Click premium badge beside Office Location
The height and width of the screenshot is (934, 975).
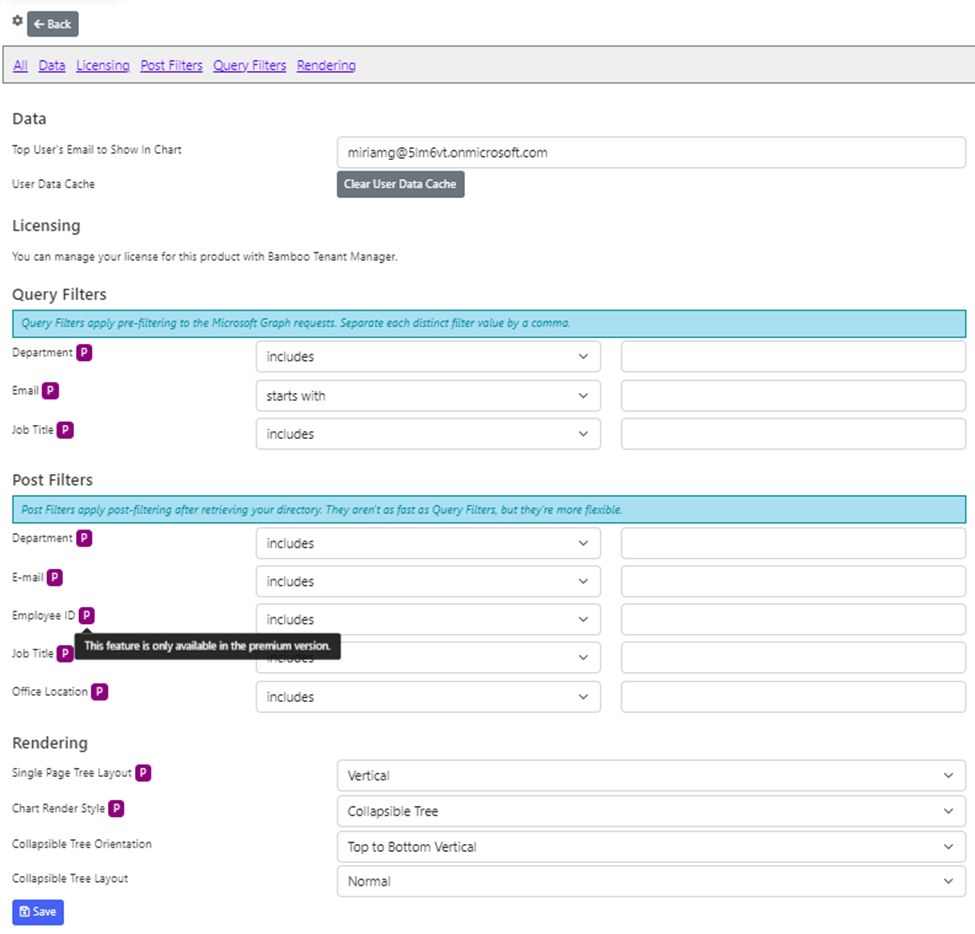[x=100, y=692]
